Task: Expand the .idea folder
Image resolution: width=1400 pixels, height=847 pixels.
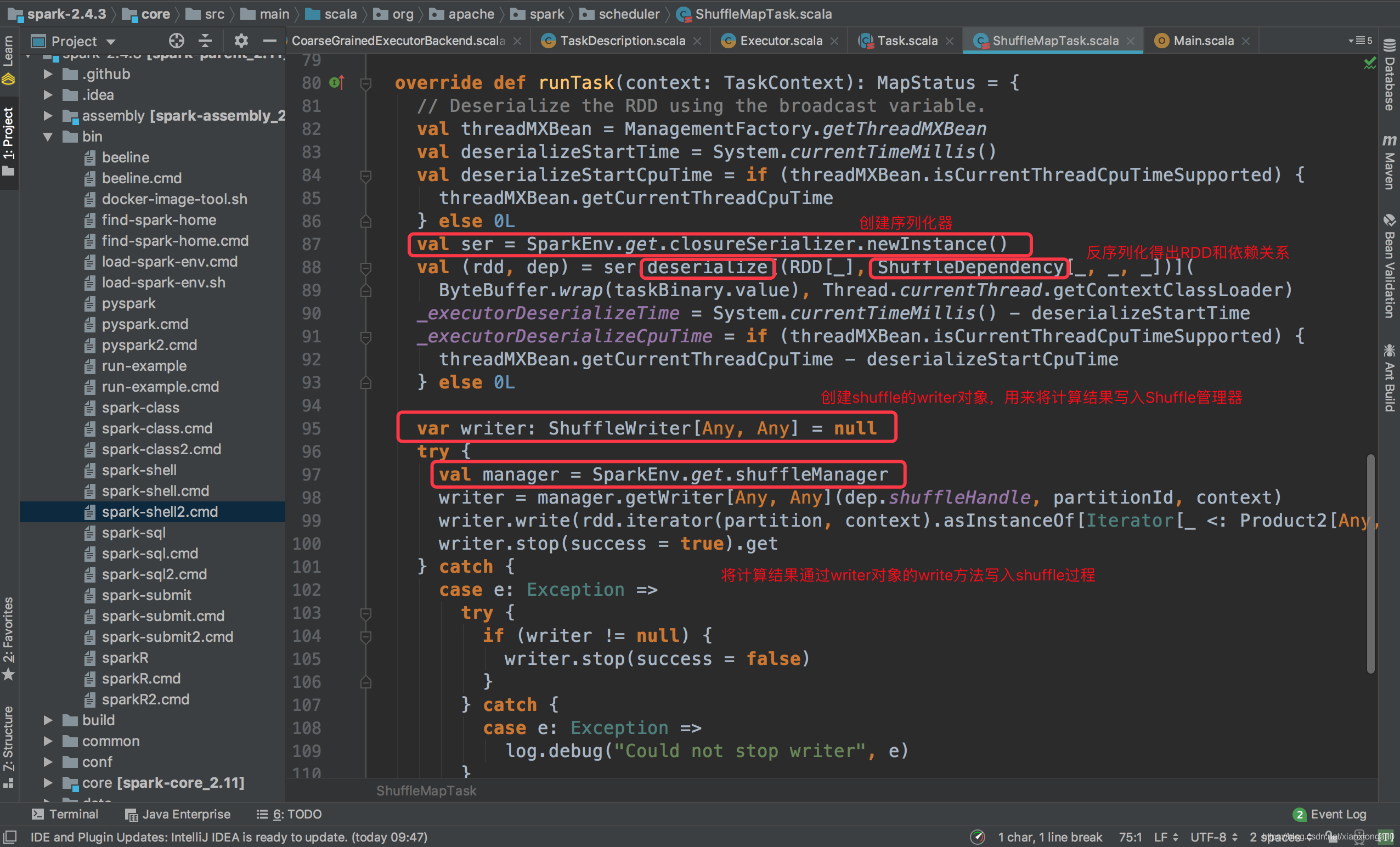Action: click(x=48, y=95)
